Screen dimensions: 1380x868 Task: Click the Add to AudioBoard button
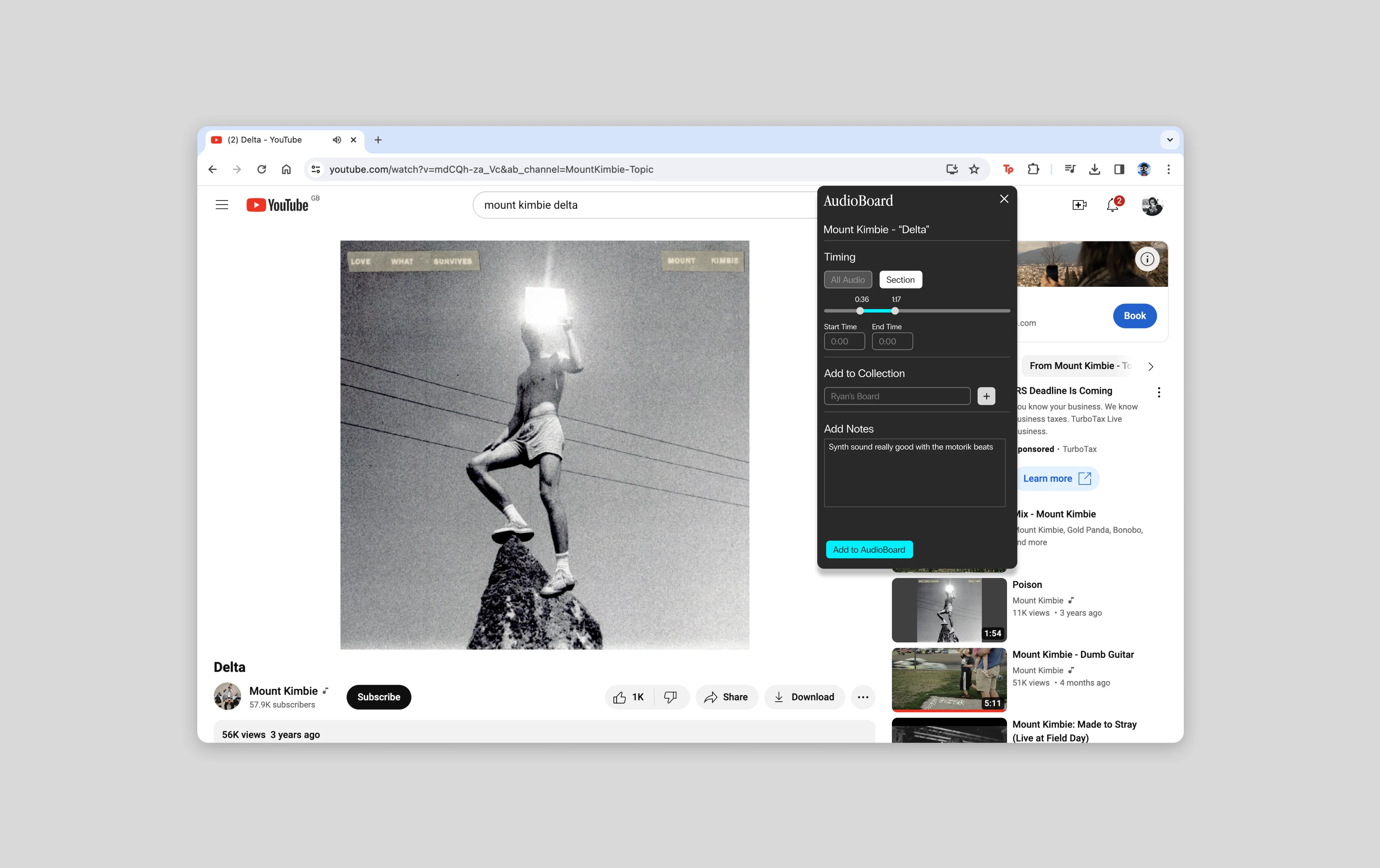point(869,549)
